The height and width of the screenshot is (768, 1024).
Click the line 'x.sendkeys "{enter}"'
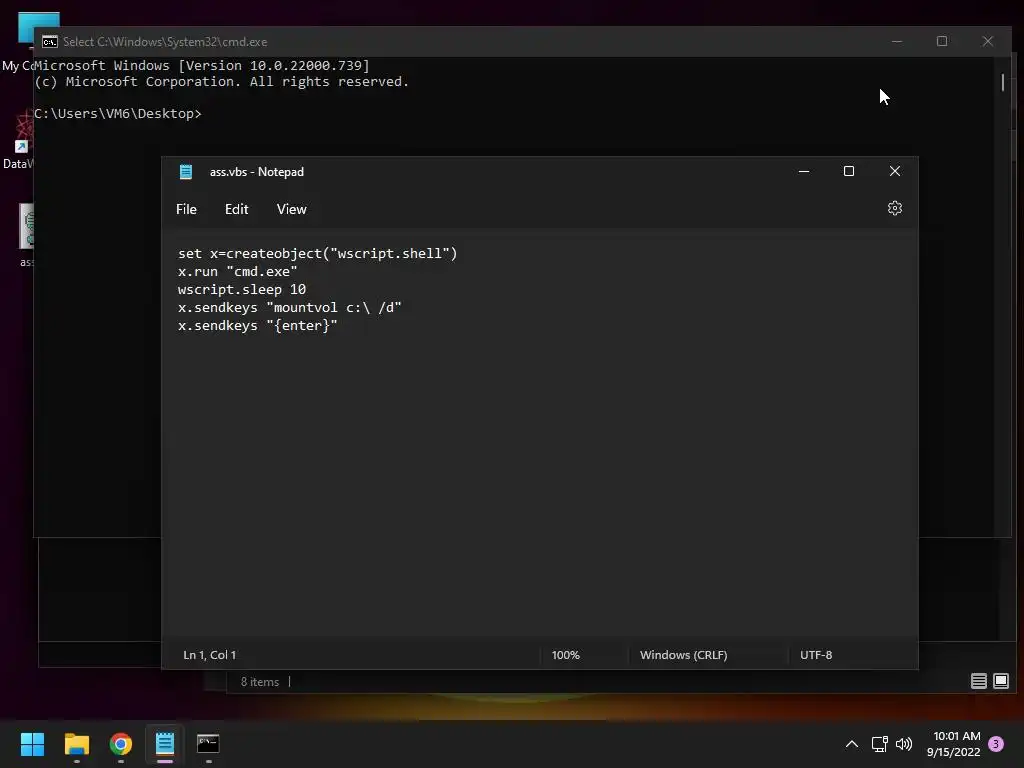[257, 325]
